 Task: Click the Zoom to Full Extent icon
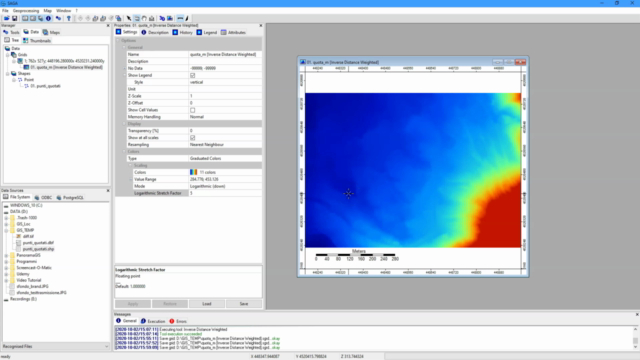[95, 18]
